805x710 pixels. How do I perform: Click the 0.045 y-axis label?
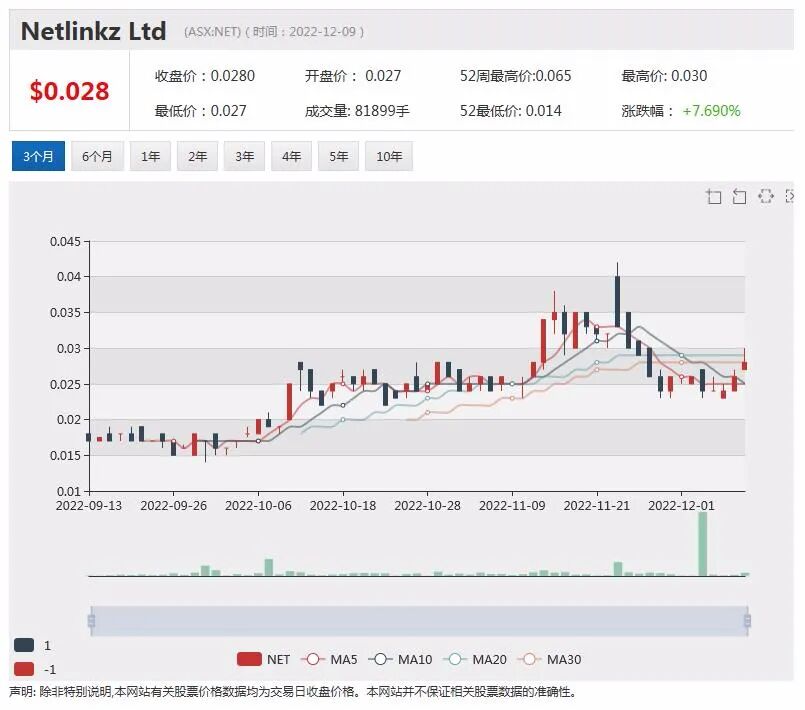[65, 241]
